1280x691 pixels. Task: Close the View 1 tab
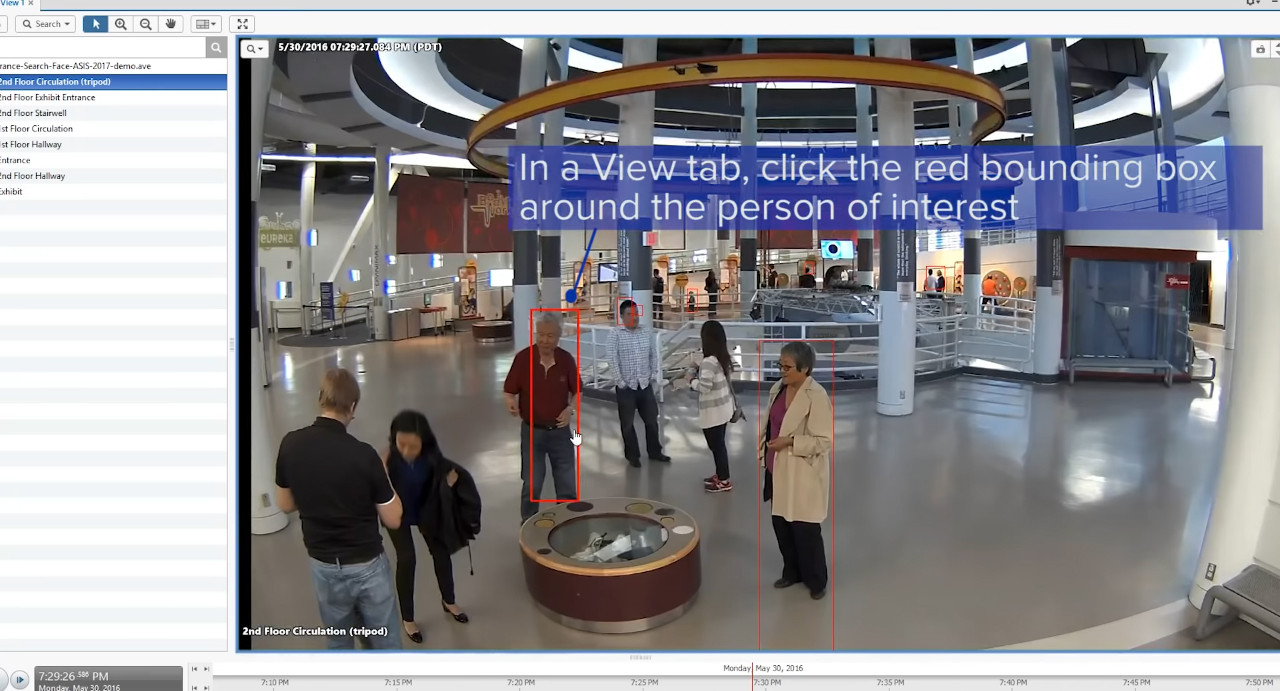(31, 3)
